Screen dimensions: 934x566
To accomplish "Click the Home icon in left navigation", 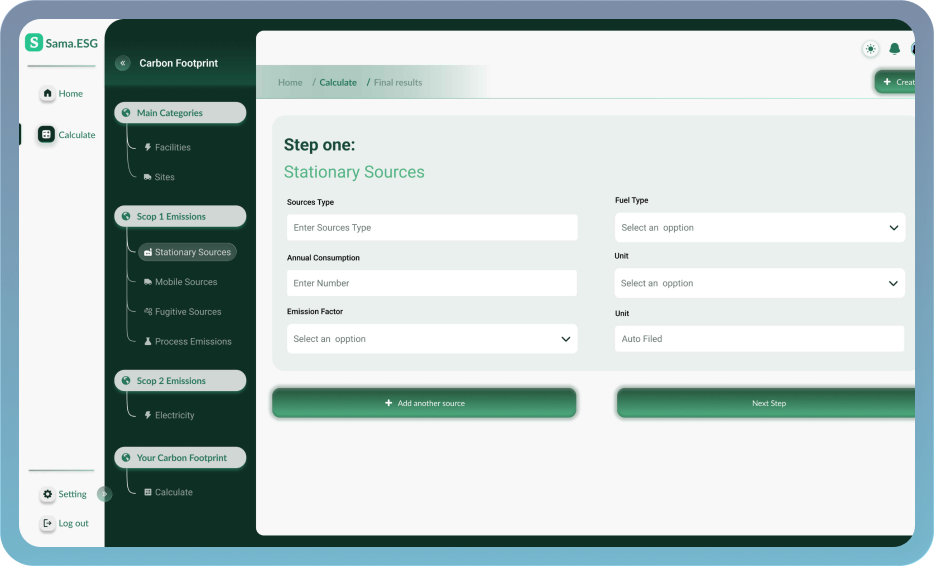I will 47,93.
